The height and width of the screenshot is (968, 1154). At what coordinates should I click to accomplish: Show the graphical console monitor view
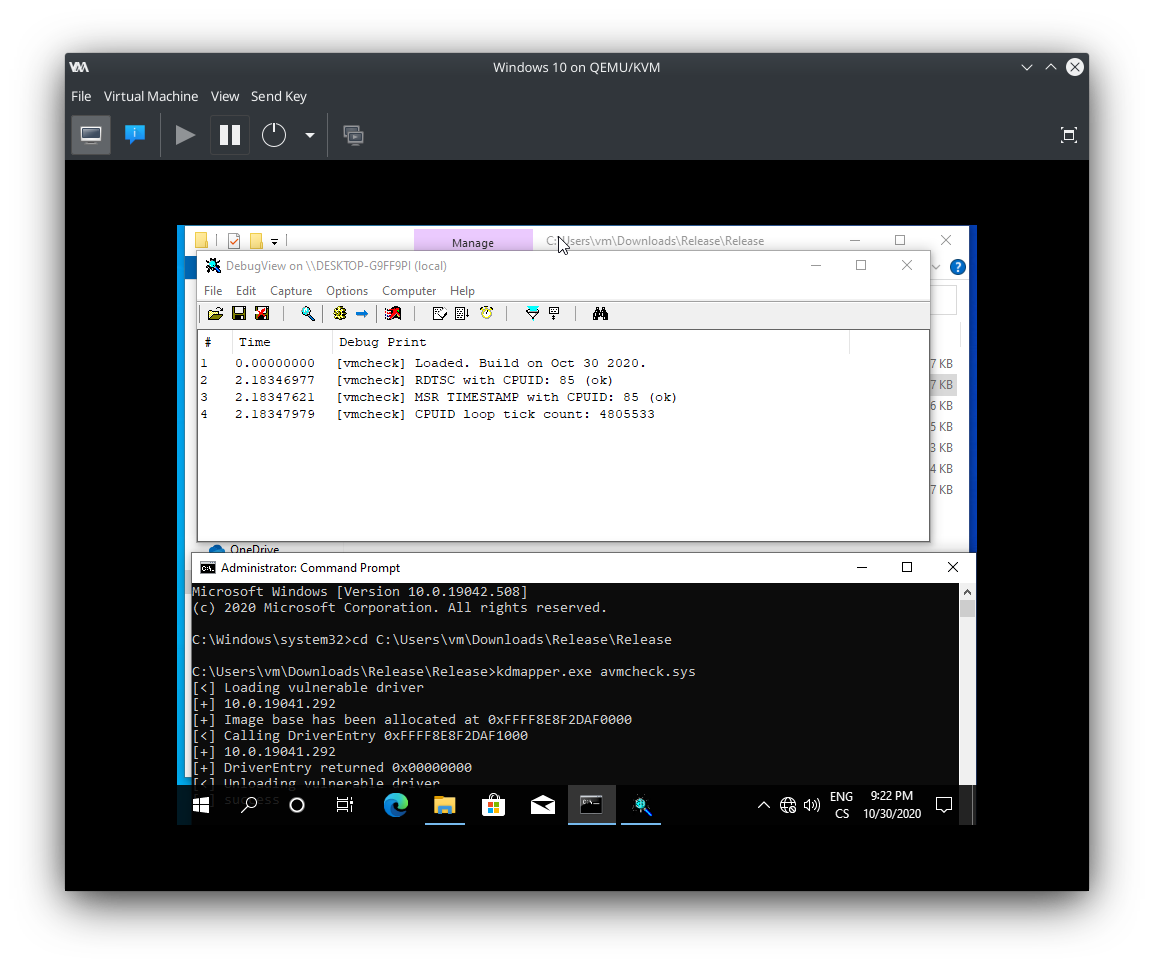tap(91, 135)
